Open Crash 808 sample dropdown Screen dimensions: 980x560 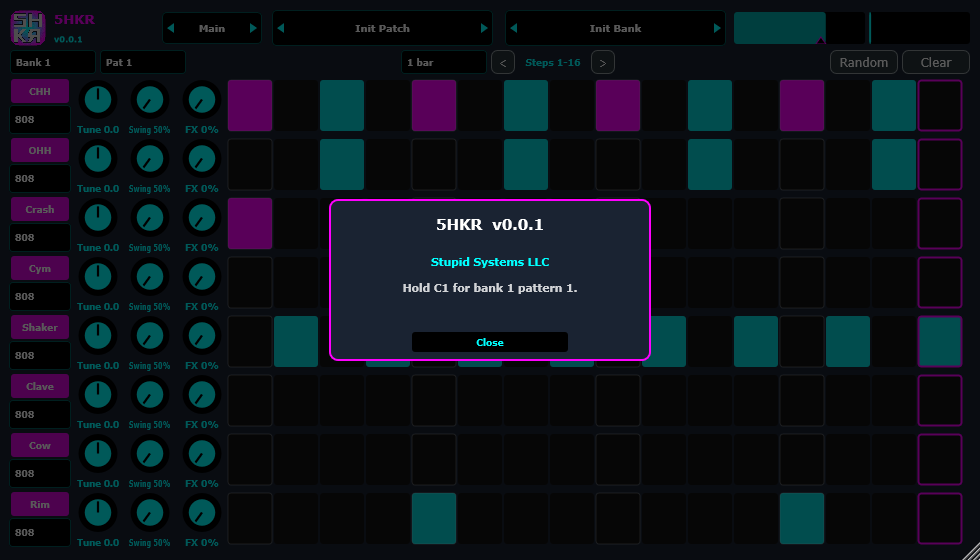(40, 238)
